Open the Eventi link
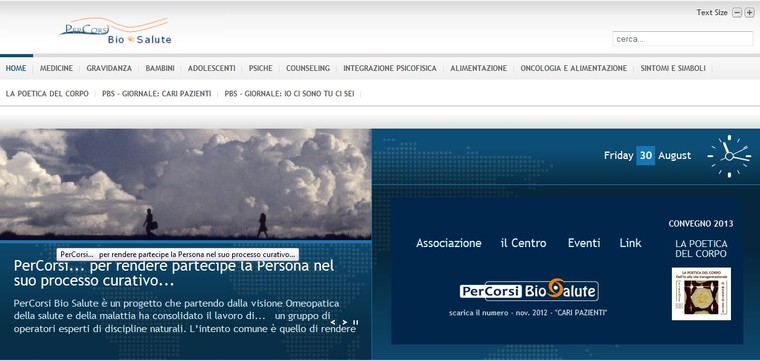This screenshot has height=361, width=760. pos(584,243)
